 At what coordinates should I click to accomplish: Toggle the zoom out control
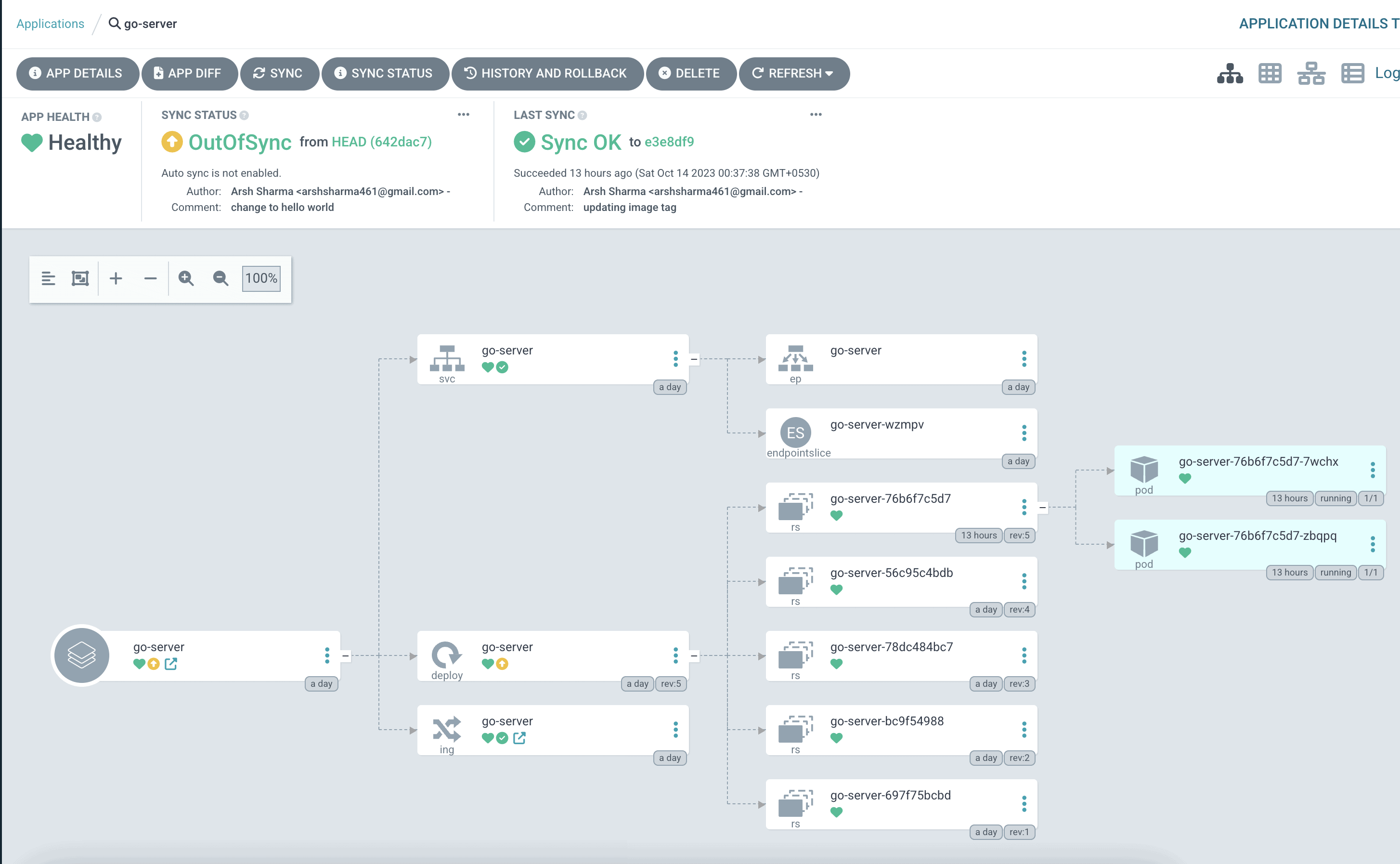[221, 278]
